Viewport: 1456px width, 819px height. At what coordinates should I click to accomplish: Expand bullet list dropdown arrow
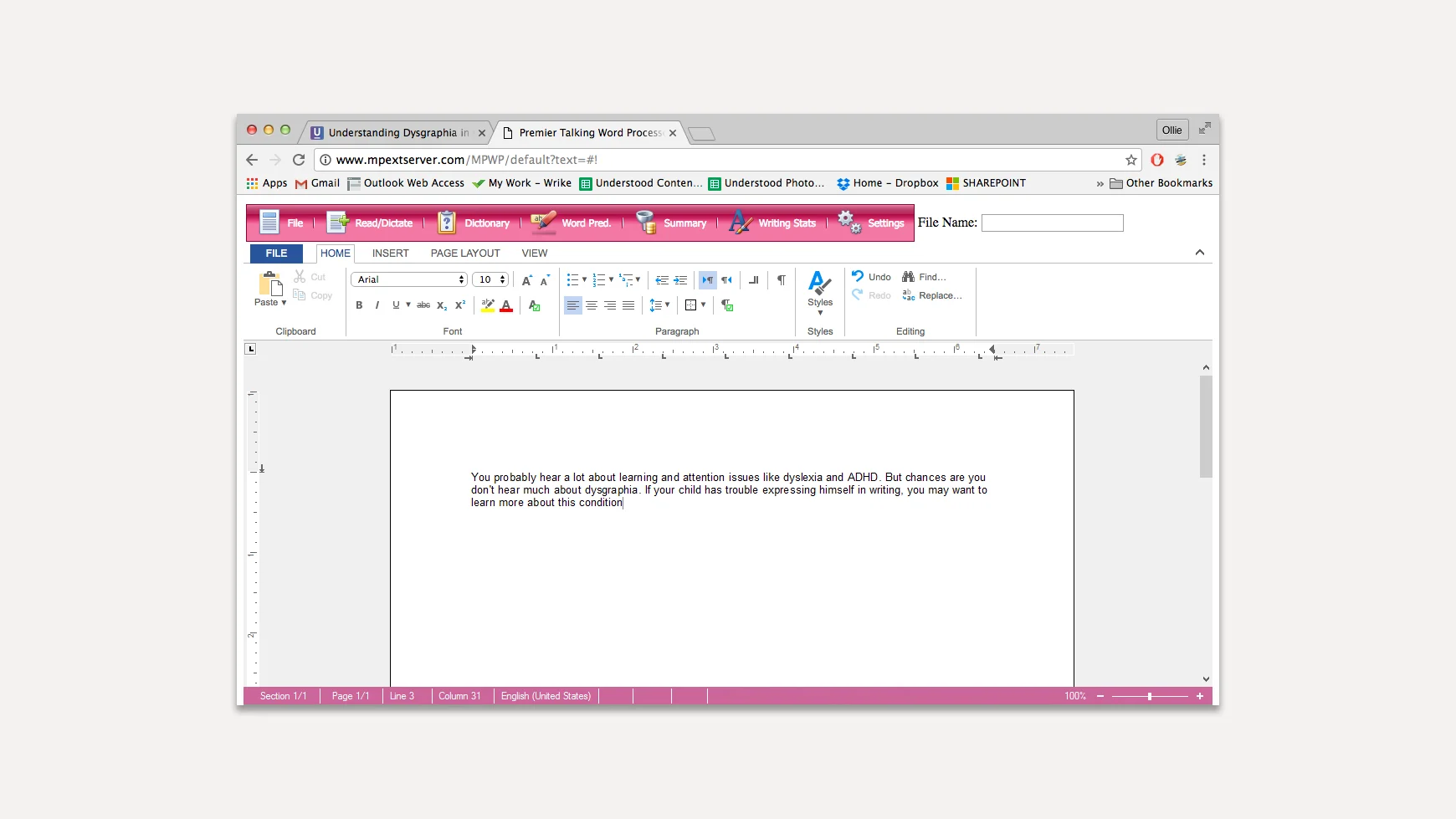point(584,280)
